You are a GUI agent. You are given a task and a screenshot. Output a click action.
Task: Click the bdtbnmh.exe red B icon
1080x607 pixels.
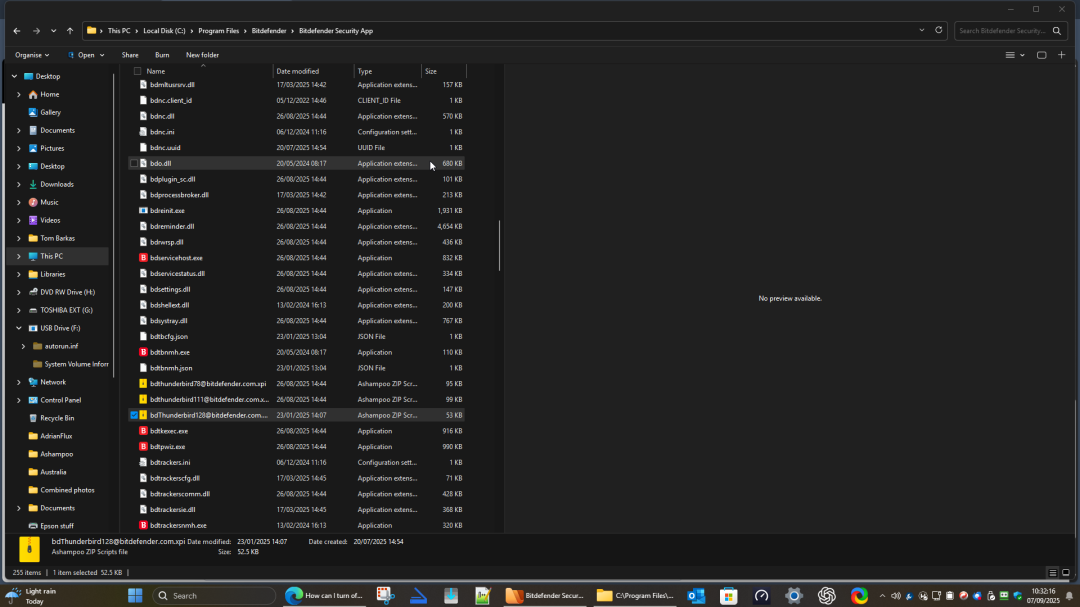143,352
